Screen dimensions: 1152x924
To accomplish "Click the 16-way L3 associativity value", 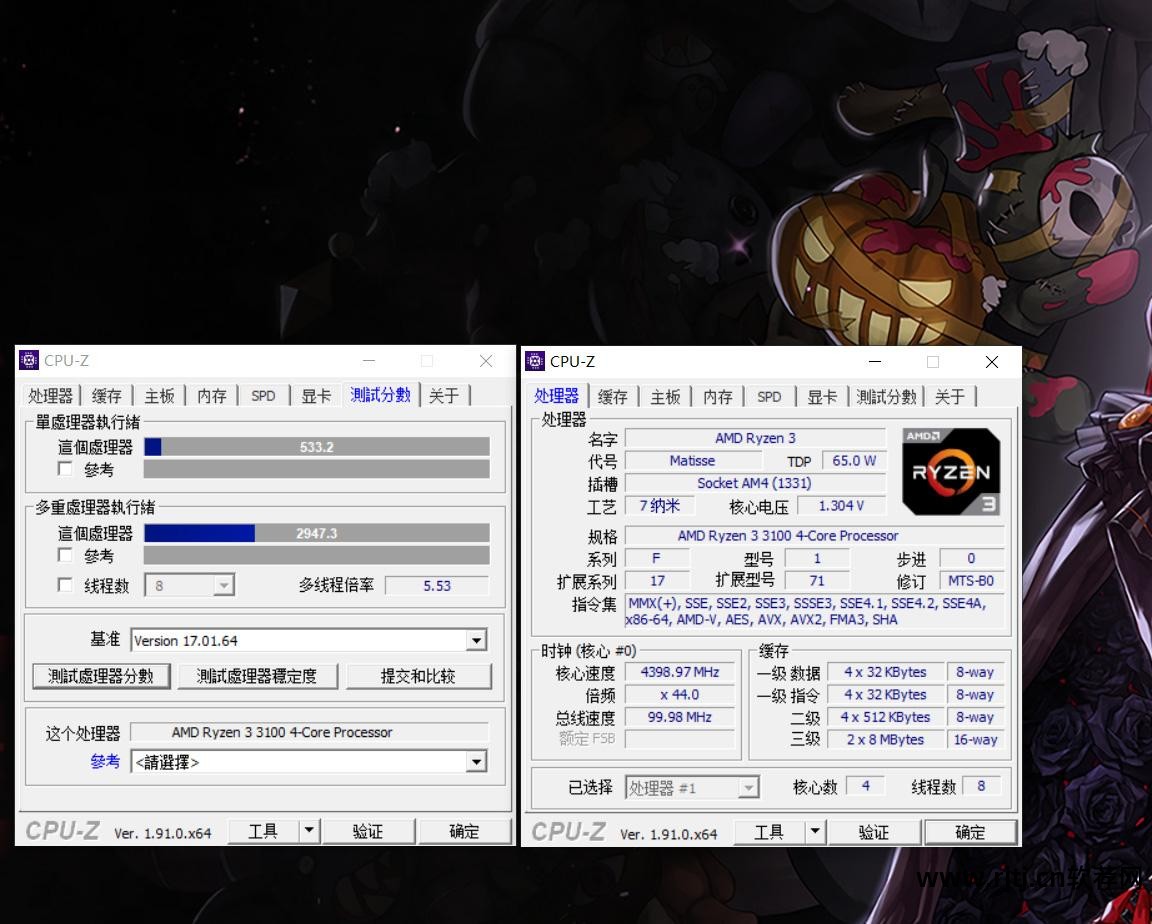I will point(975,740).
